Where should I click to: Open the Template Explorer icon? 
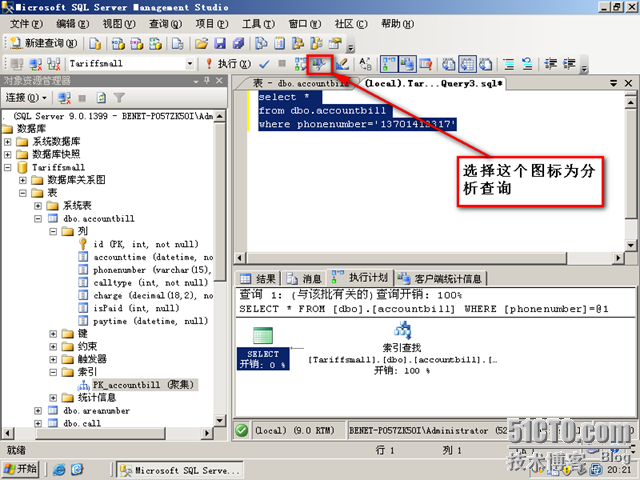[317, 43]
